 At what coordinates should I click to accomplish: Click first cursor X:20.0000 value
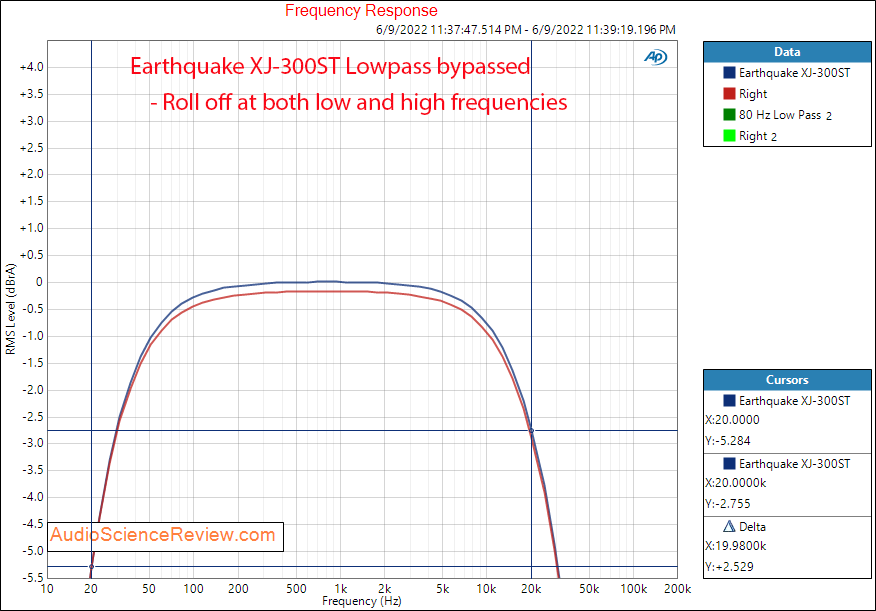[732, 419]
